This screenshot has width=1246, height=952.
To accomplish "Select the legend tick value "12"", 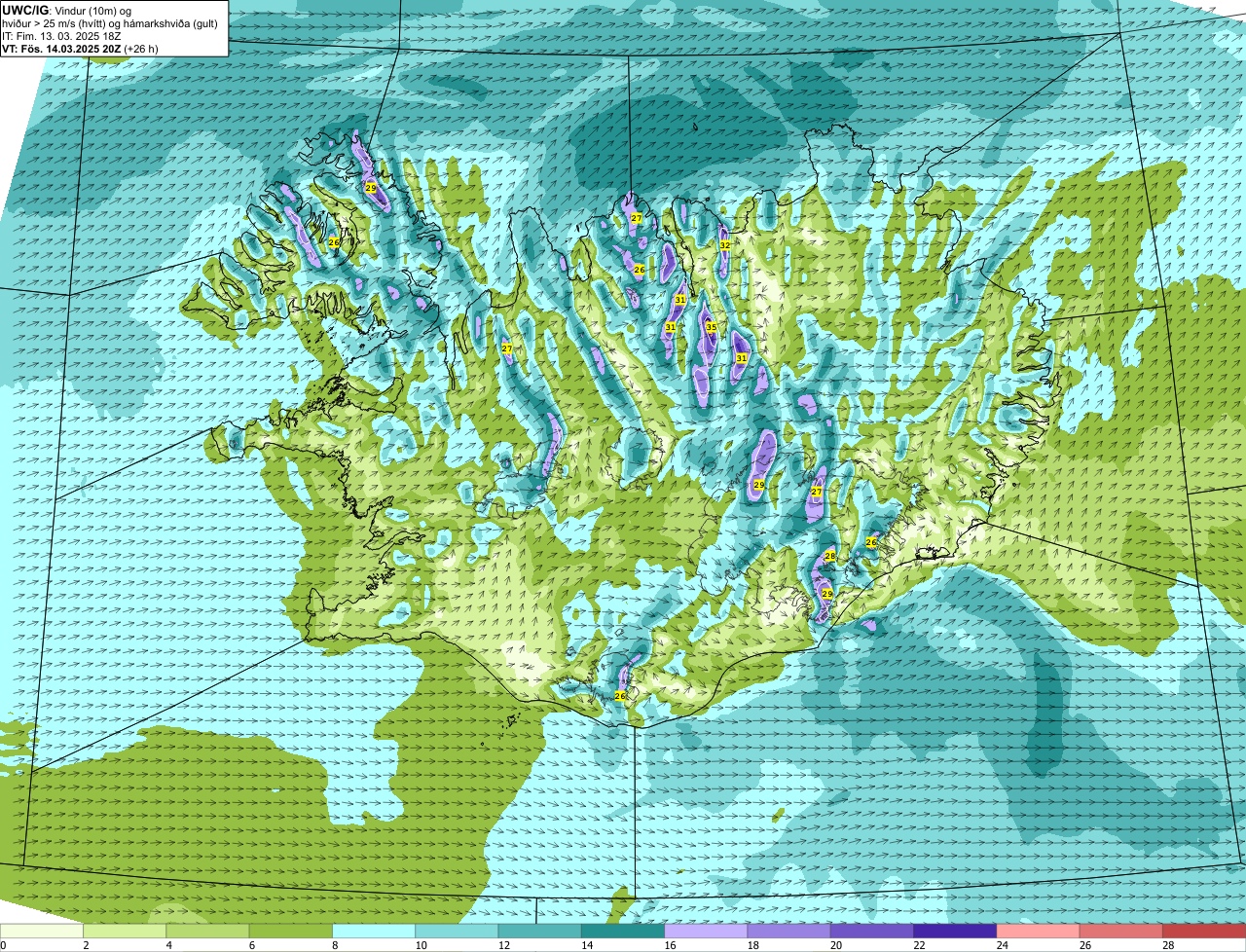I will click(x=504, y=945).
